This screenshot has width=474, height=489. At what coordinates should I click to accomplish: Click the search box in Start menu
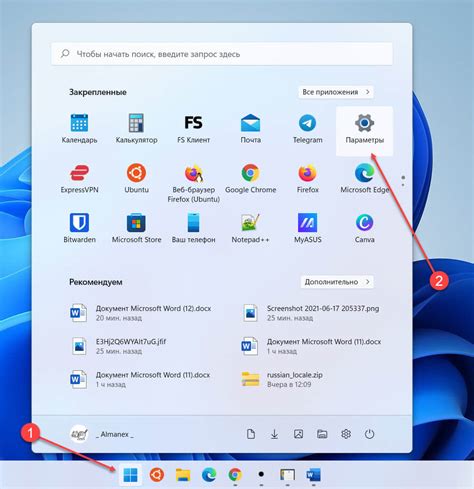coord(222,54)
